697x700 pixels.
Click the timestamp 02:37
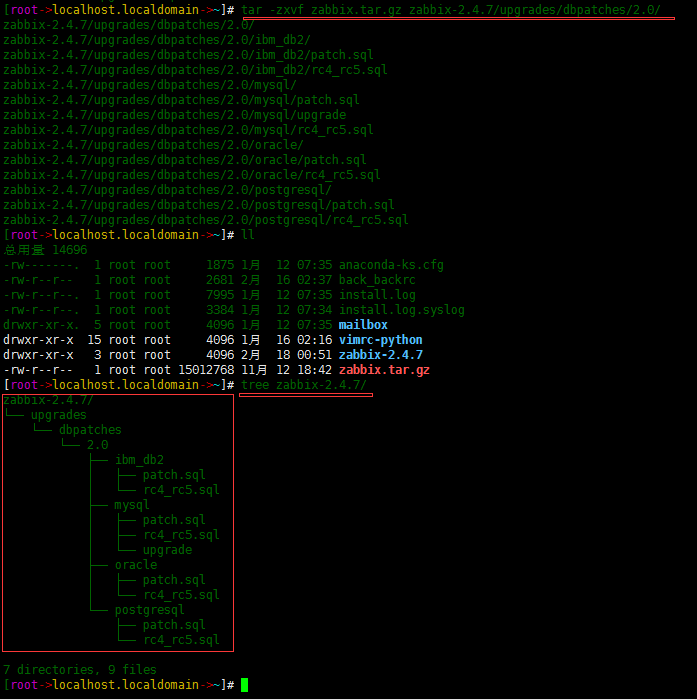314,280
